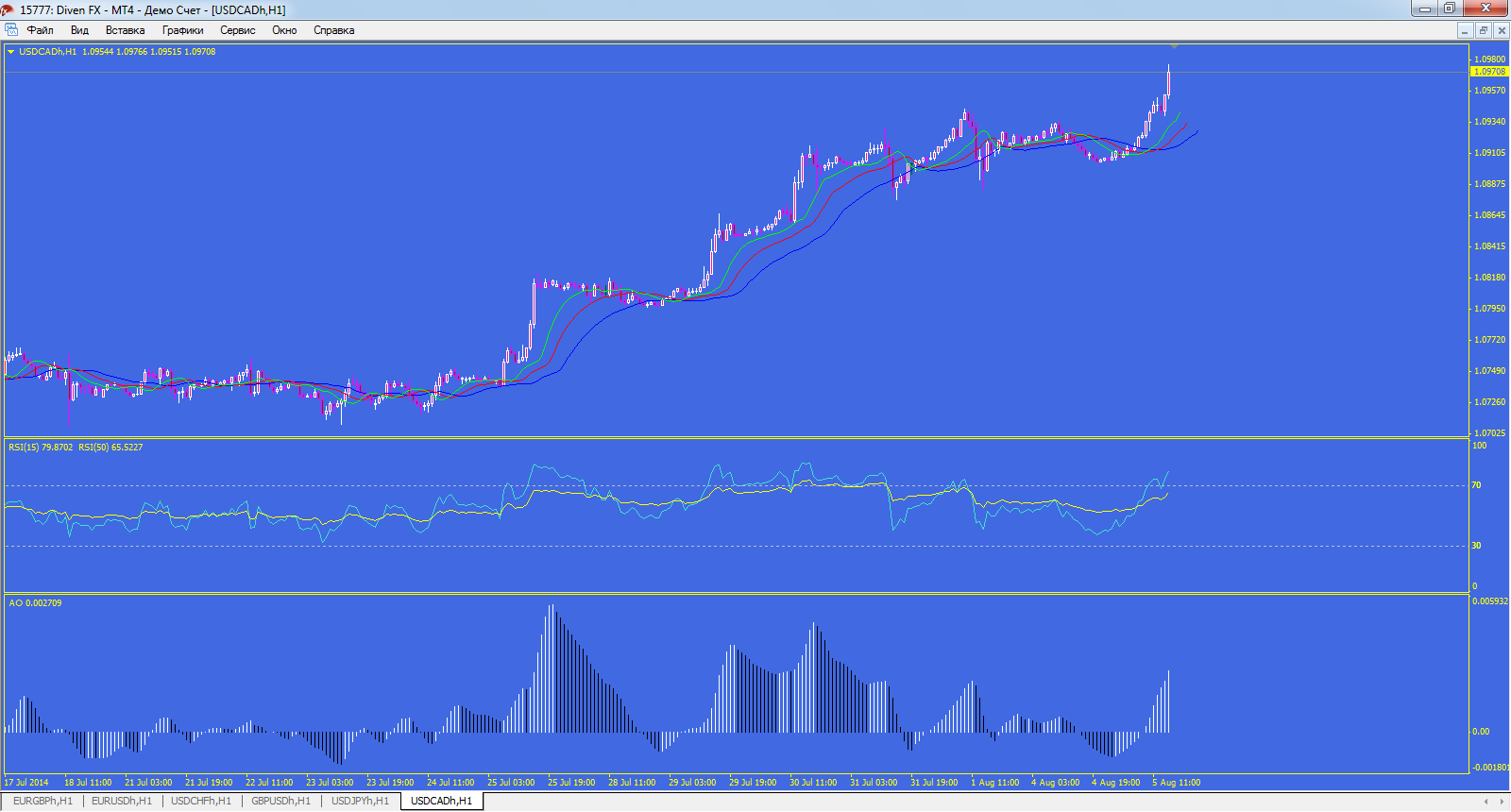1511x812 pixels.
Task: Click the 25 Jul 19:00 time label
Action: click(571, 783)
